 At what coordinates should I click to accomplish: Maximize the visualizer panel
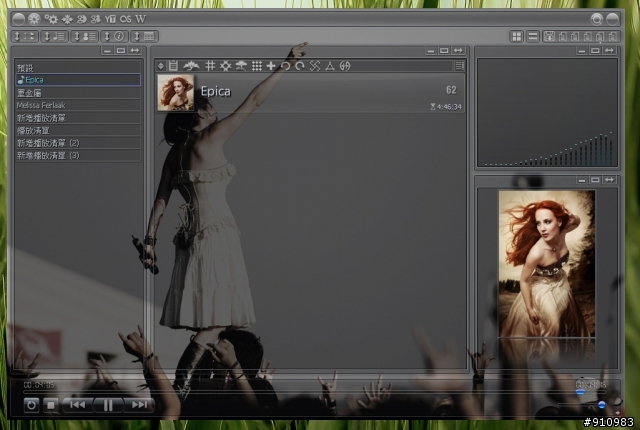(x=595, y=51)
